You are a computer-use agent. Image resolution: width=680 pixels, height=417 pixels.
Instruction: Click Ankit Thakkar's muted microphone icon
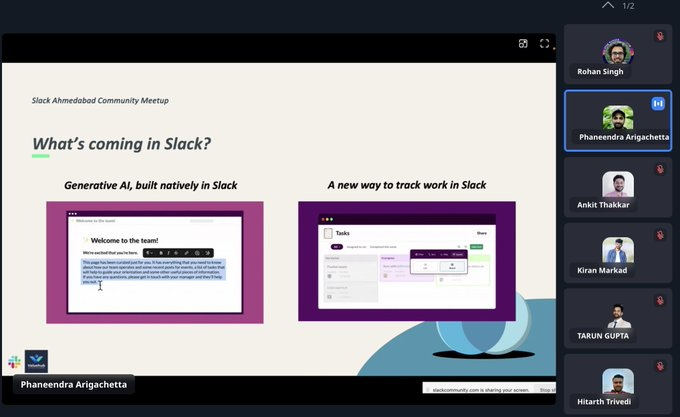[660, 169]
